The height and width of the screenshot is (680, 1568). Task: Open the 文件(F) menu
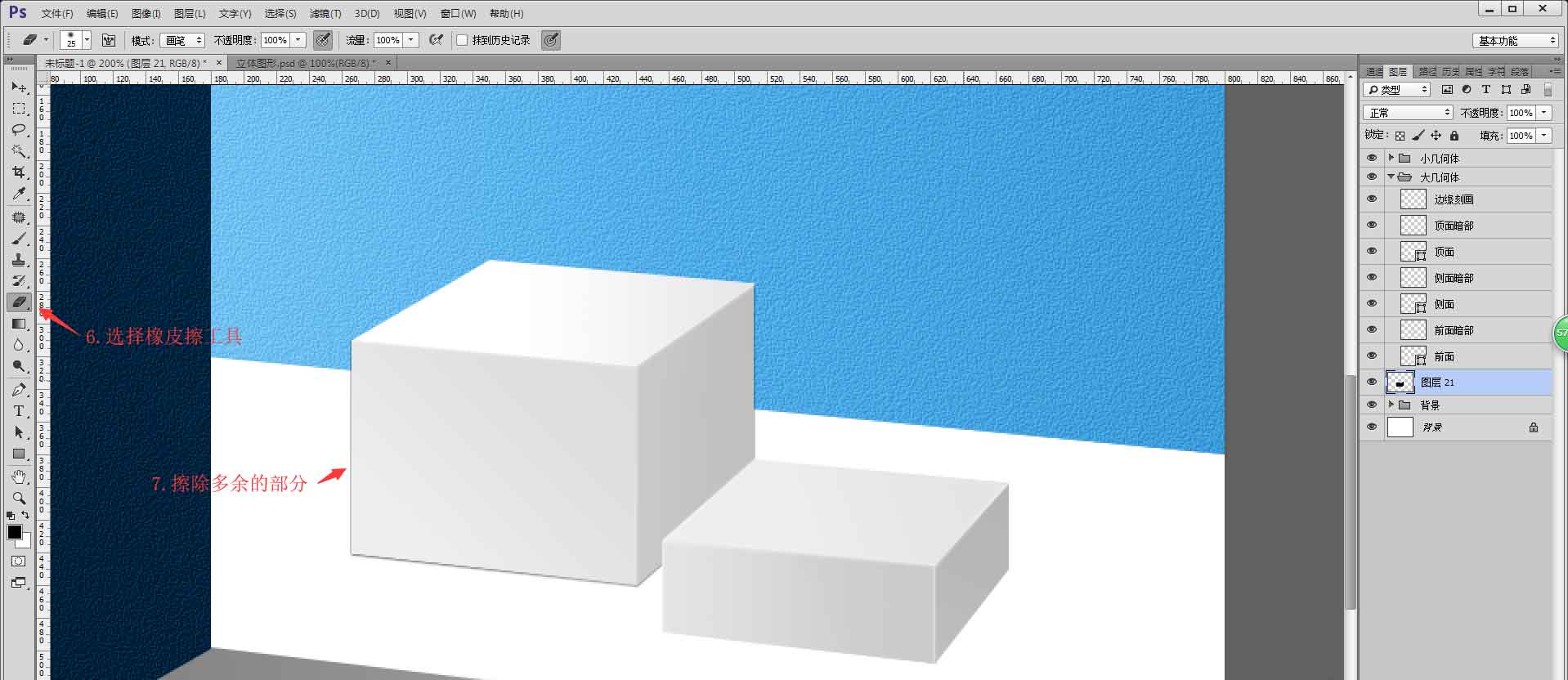click(x=57, y=14)
